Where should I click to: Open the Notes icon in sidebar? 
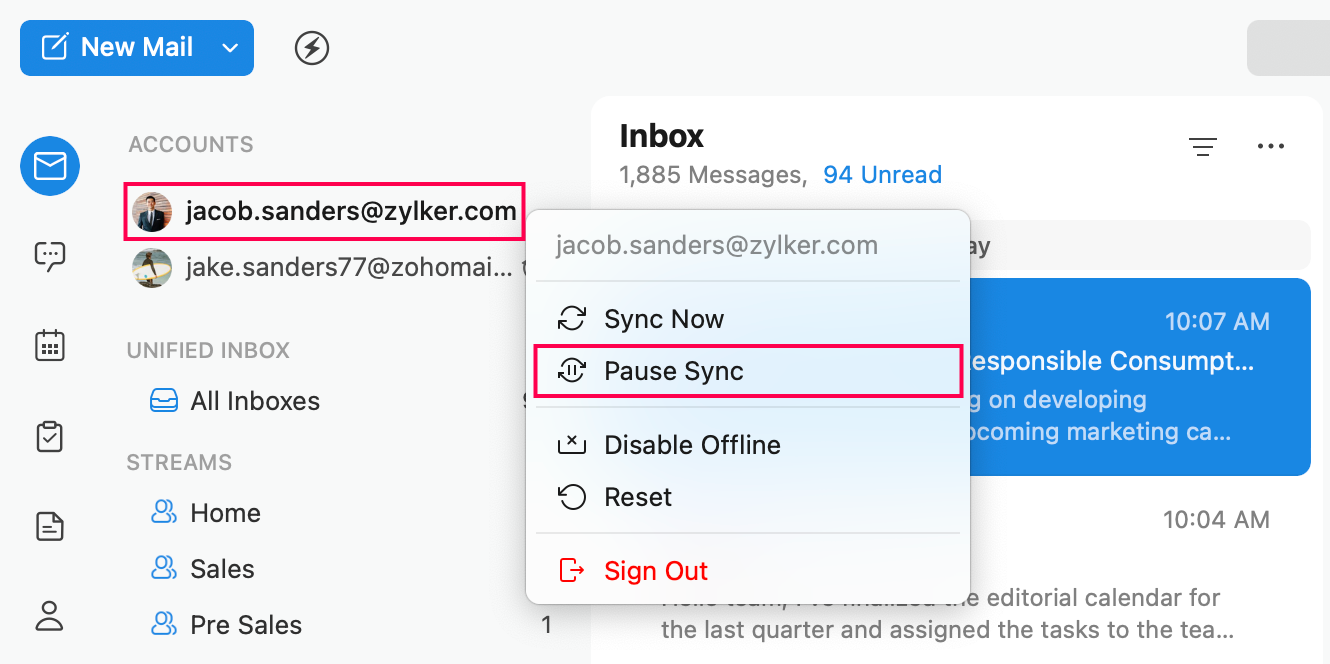pos(50,526)
